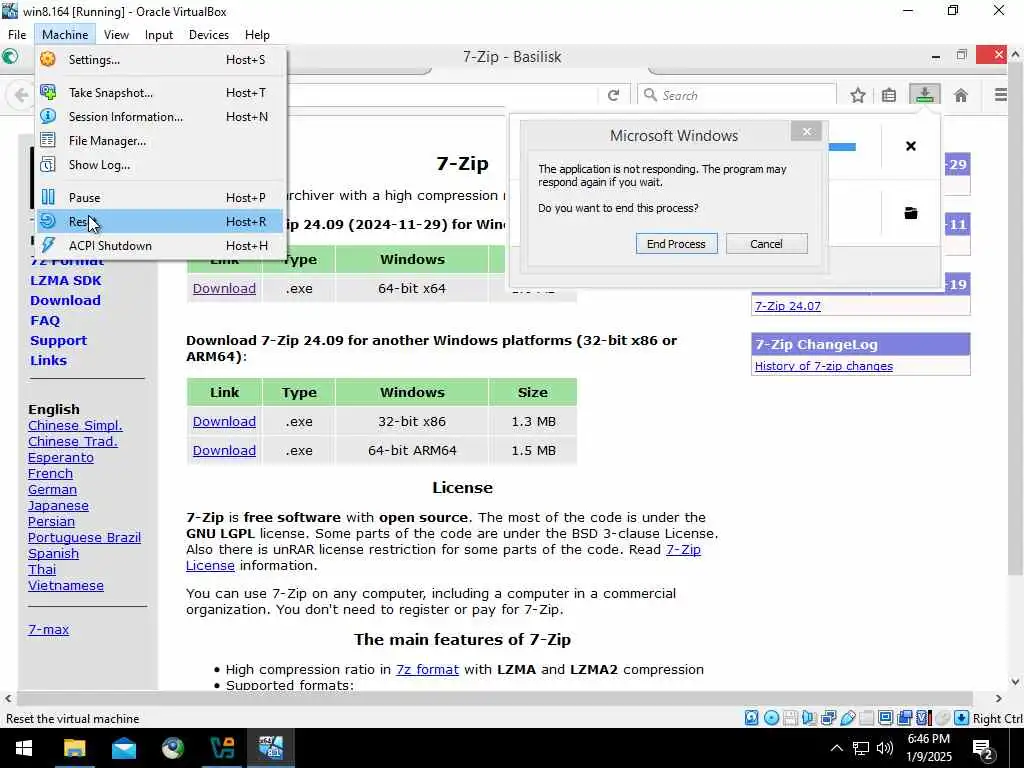Select Session Information... menu entry
The image size is (1024, 768).
click(x=161, y=117)
